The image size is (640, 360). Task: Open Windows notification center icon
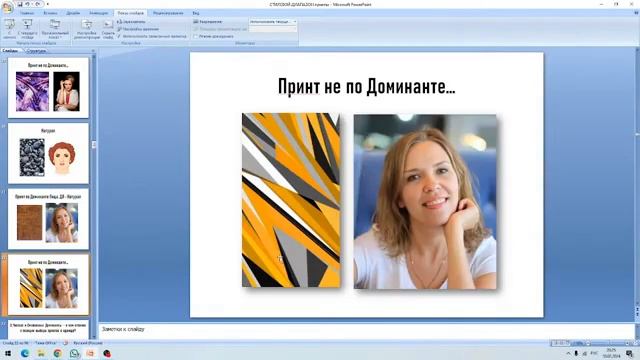(x=629, y=353)
